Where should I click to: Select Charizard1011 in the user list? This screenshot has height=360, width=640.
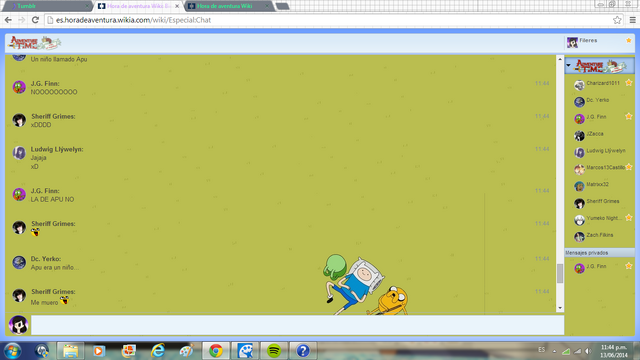[603, 84]
